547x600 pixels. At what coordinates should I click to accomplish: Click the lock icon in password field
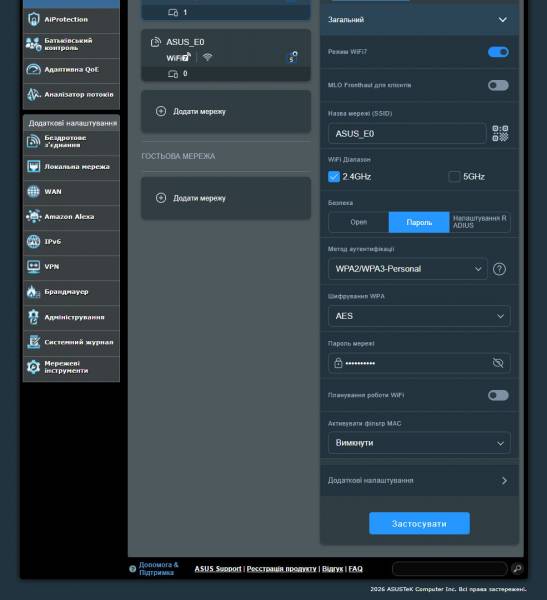[x=338, y=363]
